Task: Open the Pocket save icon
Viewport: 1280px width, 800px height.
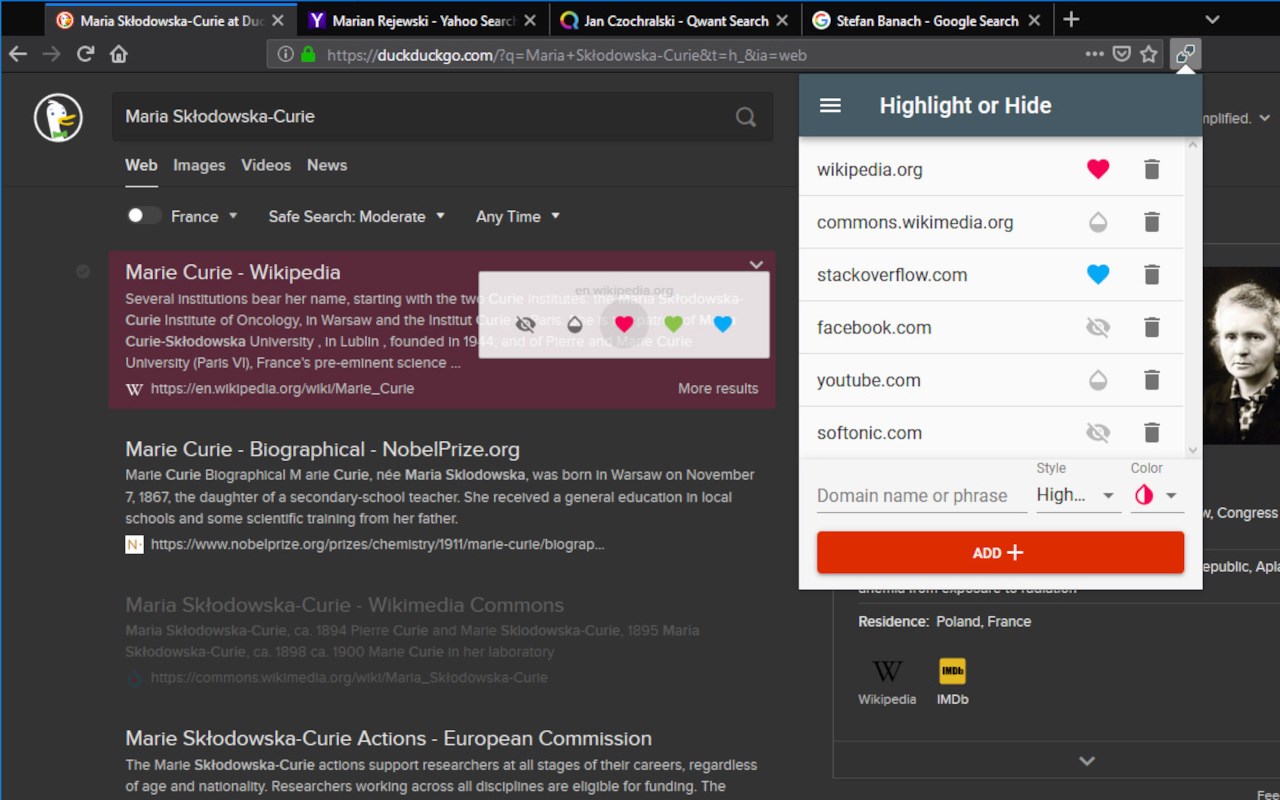Action: click(x=1122, y=54)
